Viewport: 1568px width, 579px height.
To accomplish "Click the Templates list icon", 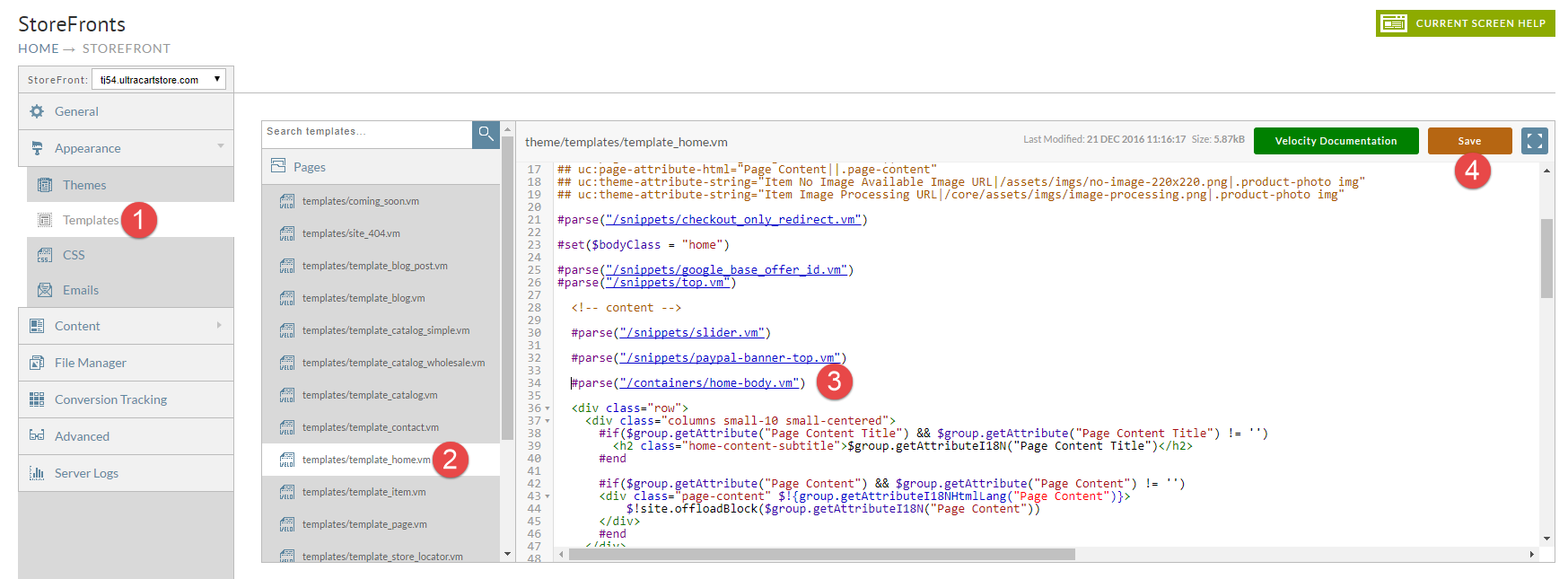I will point(45,220).
